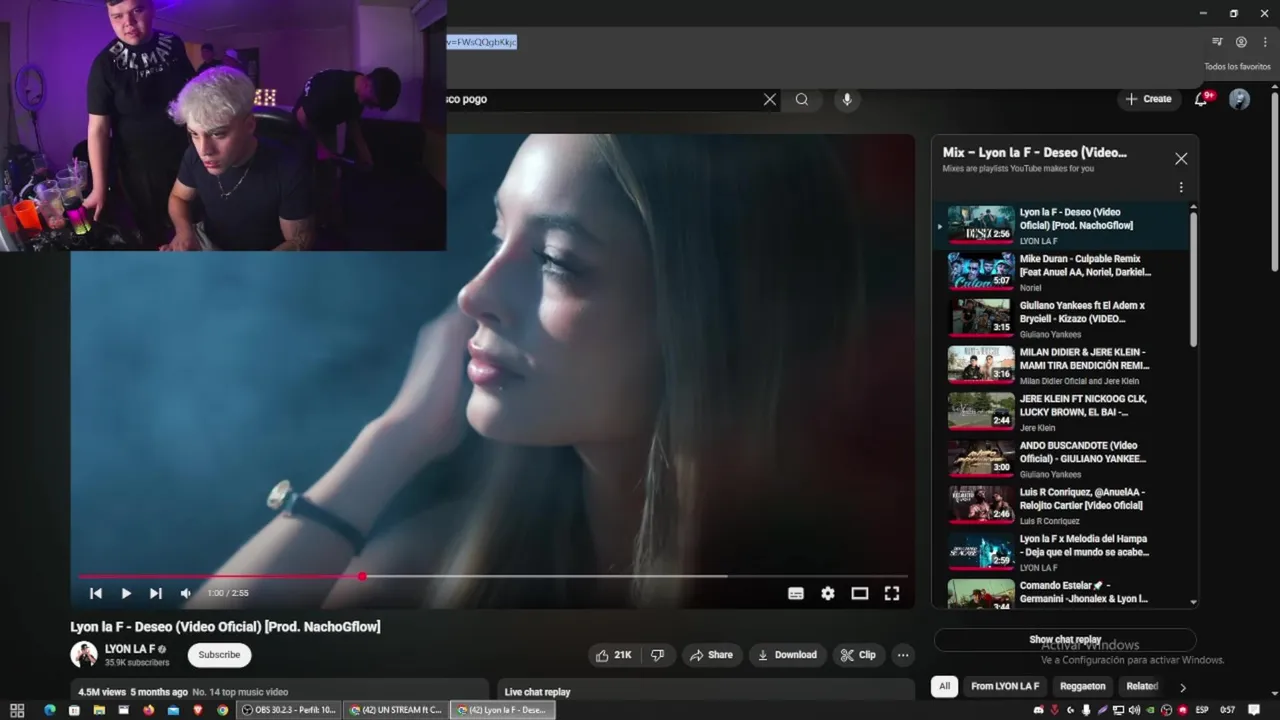The image size is (1280, 720).
Task: Open MILAN DIDIER MAMI TIRA BENDICIÓN playlist item
Action: pyautogui.click(x=1063, y=366)
